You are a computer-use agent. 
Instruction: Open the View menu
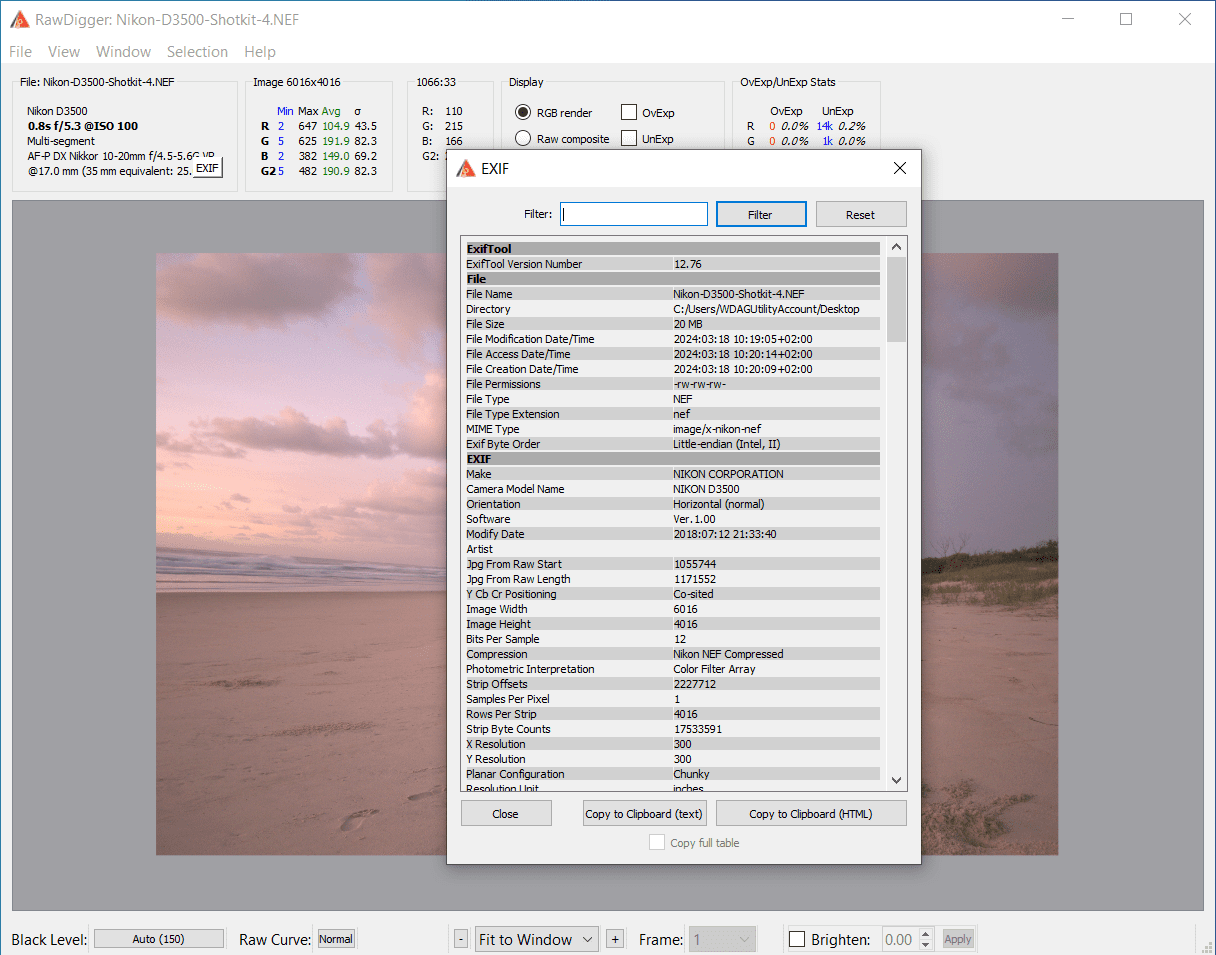tap(64, 52)
